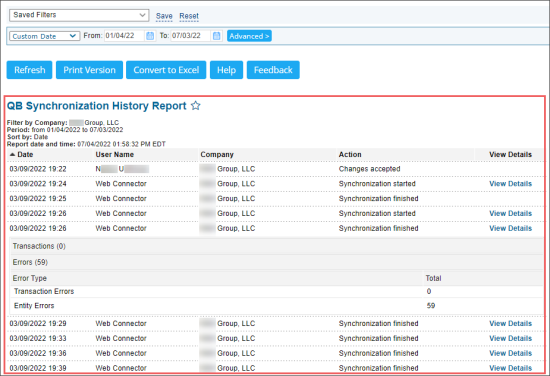Image resolution: width=550 pixels, height=376 pixels.
Task: Click the QB Synchronization History Report title
Action: tap(96, 106)
